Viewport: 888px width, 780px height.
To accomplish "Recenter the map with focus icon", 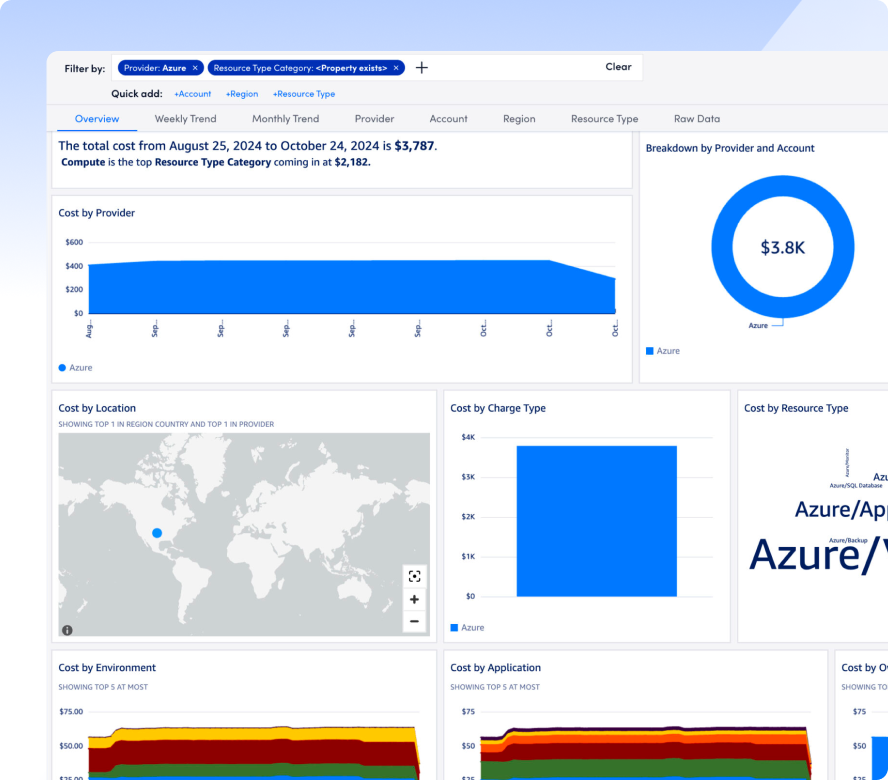I will click(x=414, y=576).
